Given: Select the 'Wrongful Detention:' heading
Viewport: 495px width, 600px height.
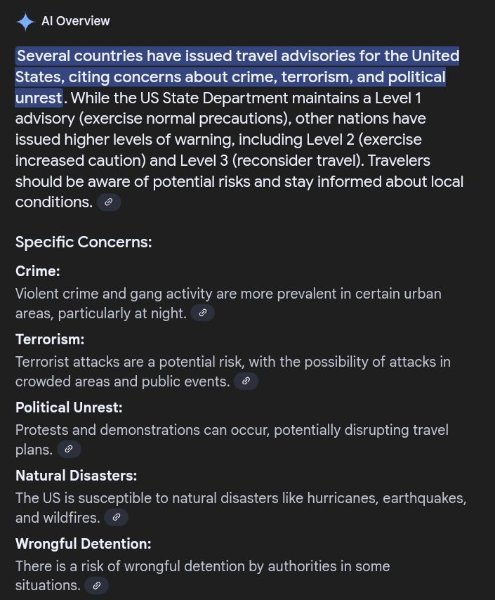Looking at the screenshot, I should pyautogui.click(x=83, y=544).
